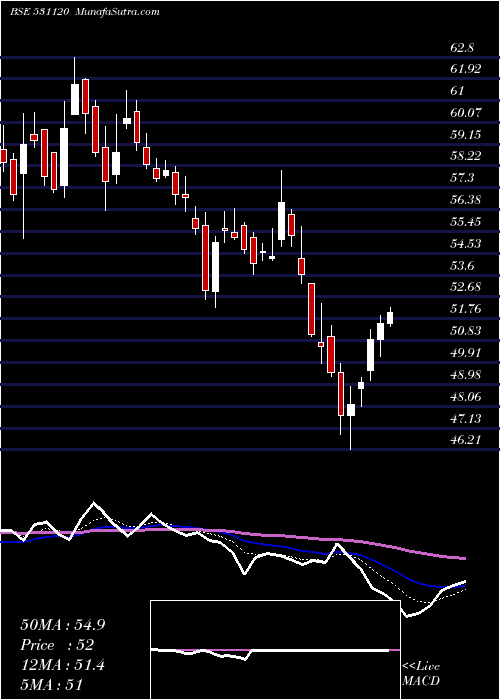Click the 46.21 price axis label
Screen dimensions: 500x700
[466, 440]
